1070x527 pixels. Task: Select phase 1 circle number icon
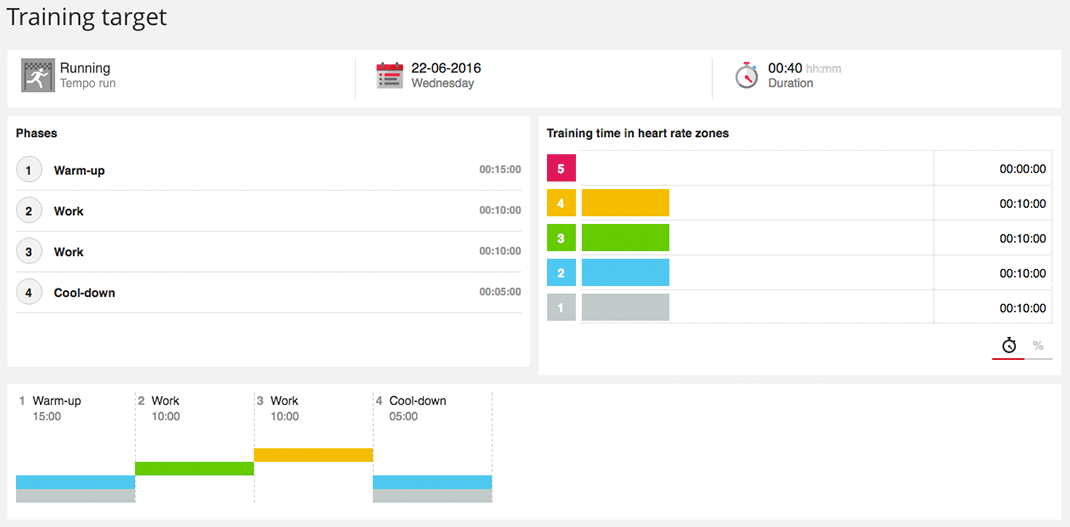[29, 170]
